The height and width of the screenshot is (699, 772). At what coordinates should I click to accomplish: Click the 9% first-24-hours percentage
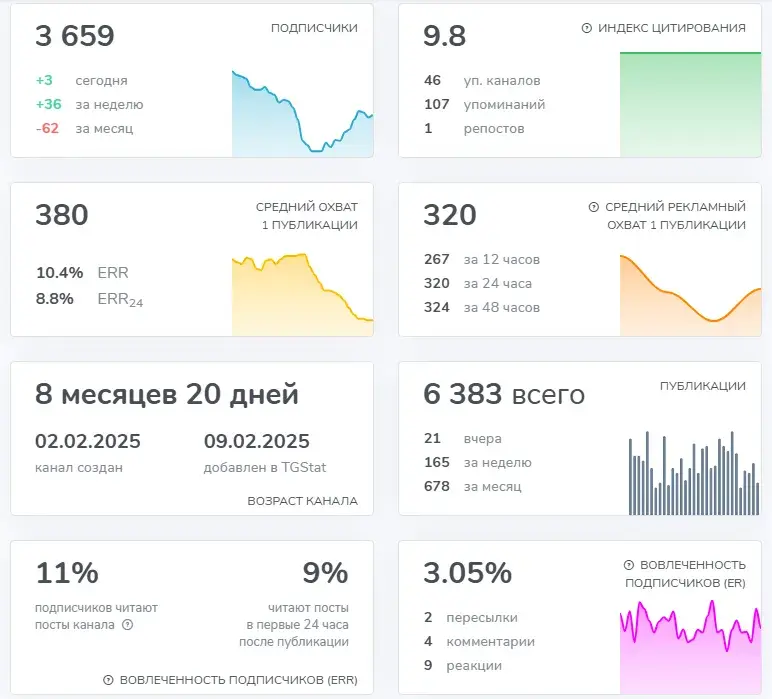pyautogui.click(x=325, y=572)
